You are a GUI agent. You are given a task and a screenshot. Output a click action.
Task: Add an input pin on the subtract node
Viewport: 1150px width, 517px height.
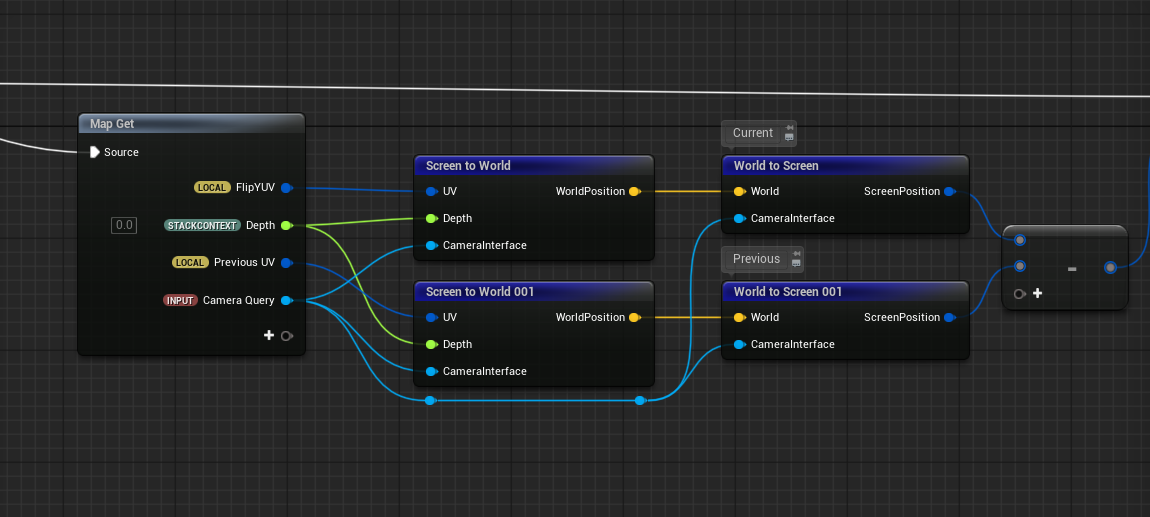coord(1037,293)
